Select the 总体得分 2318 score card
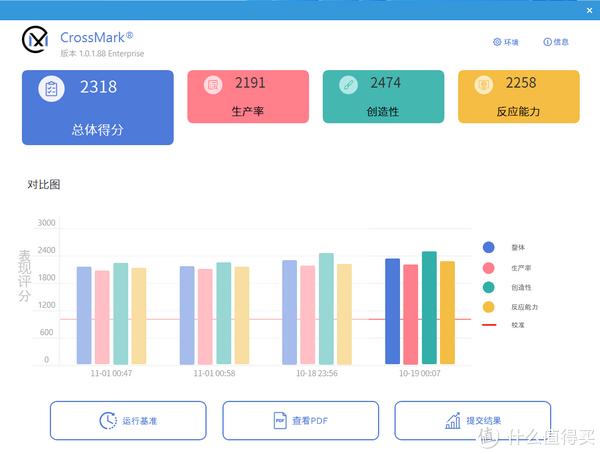600x454 pixels. [x=98, y=108]
